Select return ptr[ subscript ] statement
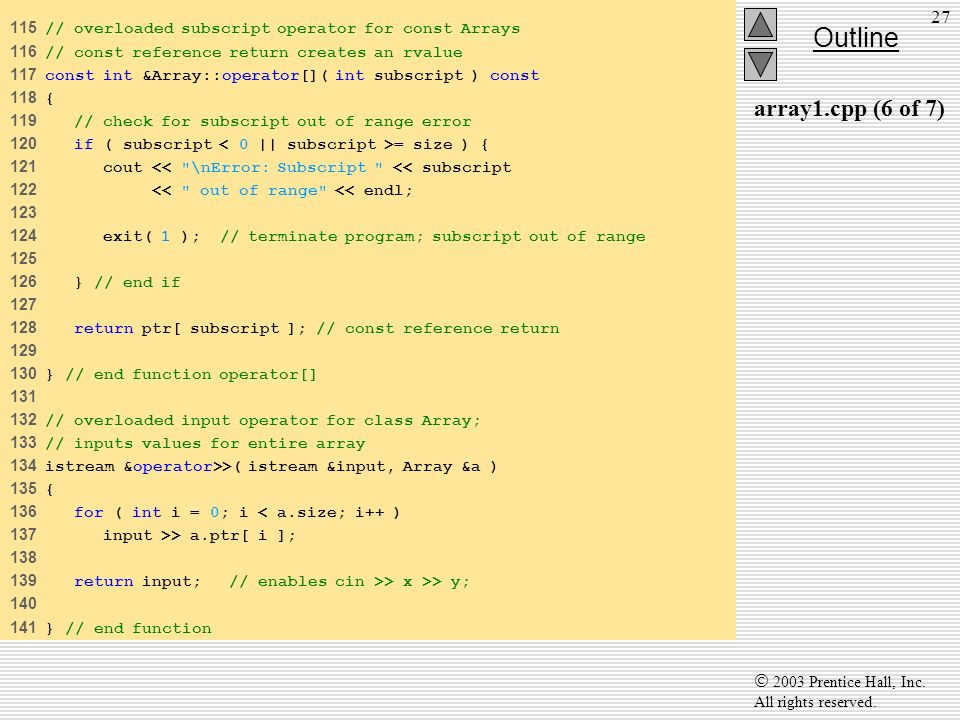 [x=190, y=328]
